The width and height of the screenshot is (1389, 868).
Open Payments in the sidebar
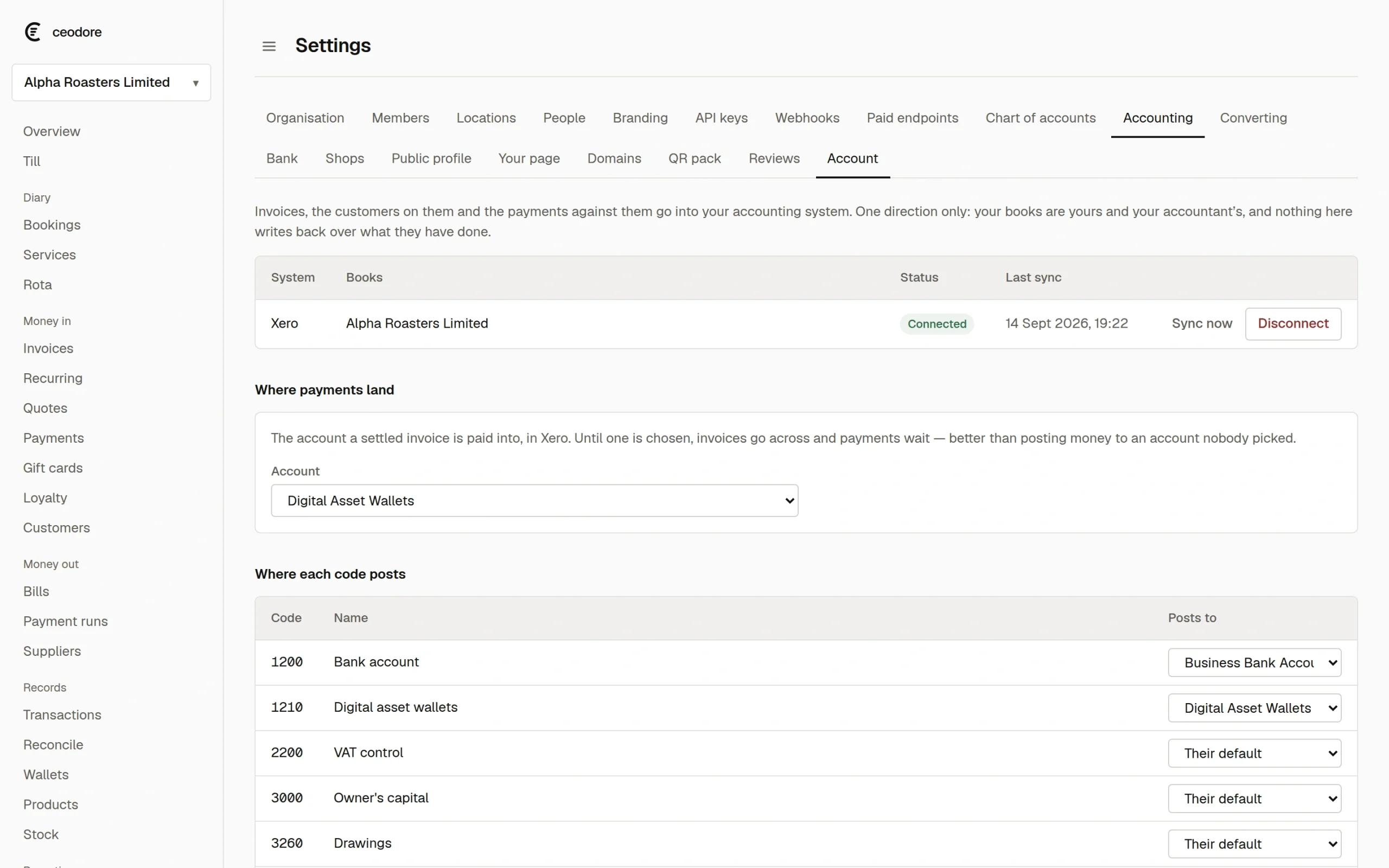pos(53,438)
